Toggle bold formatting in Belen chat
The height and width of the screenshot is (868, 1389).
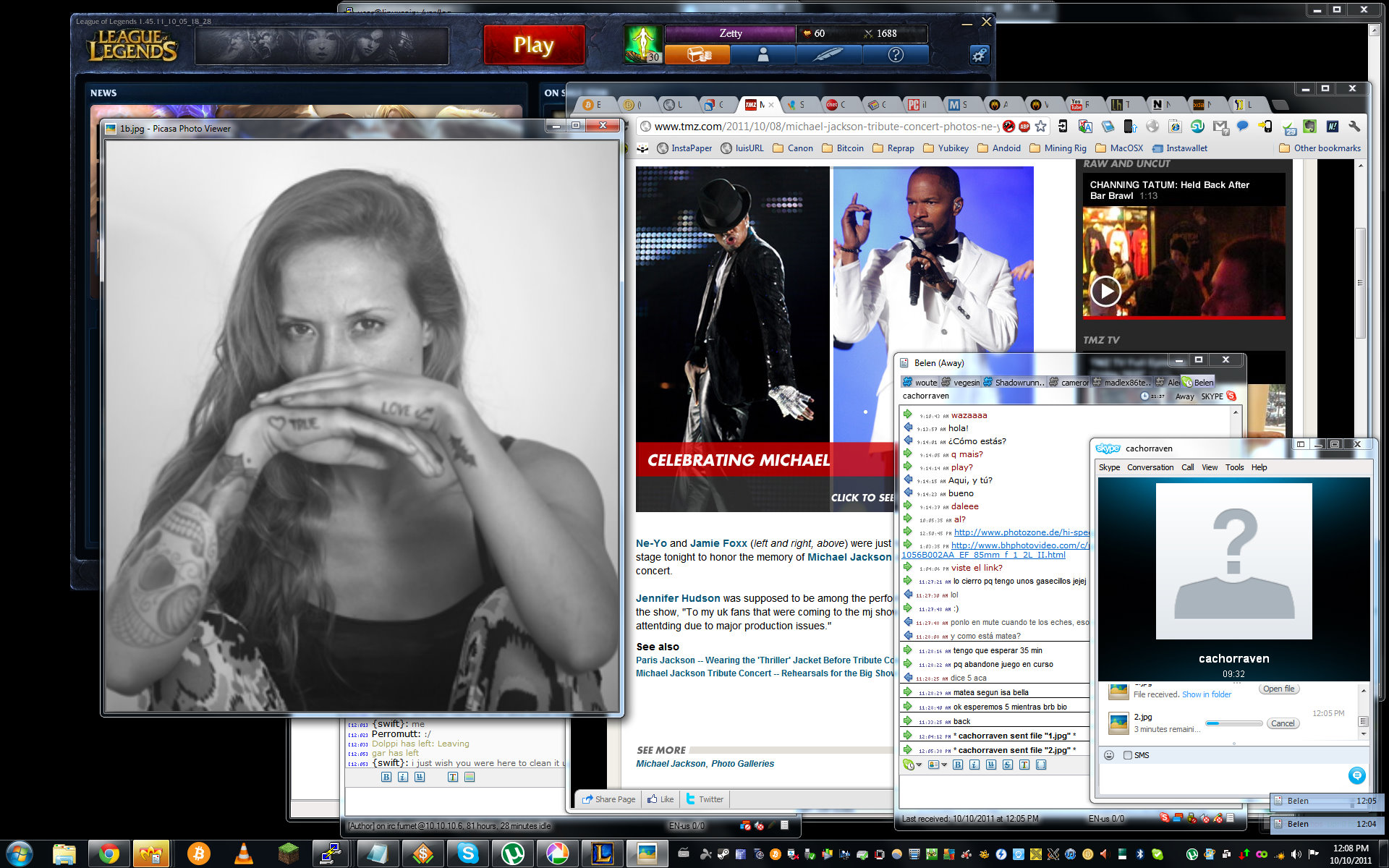(958, 765)
